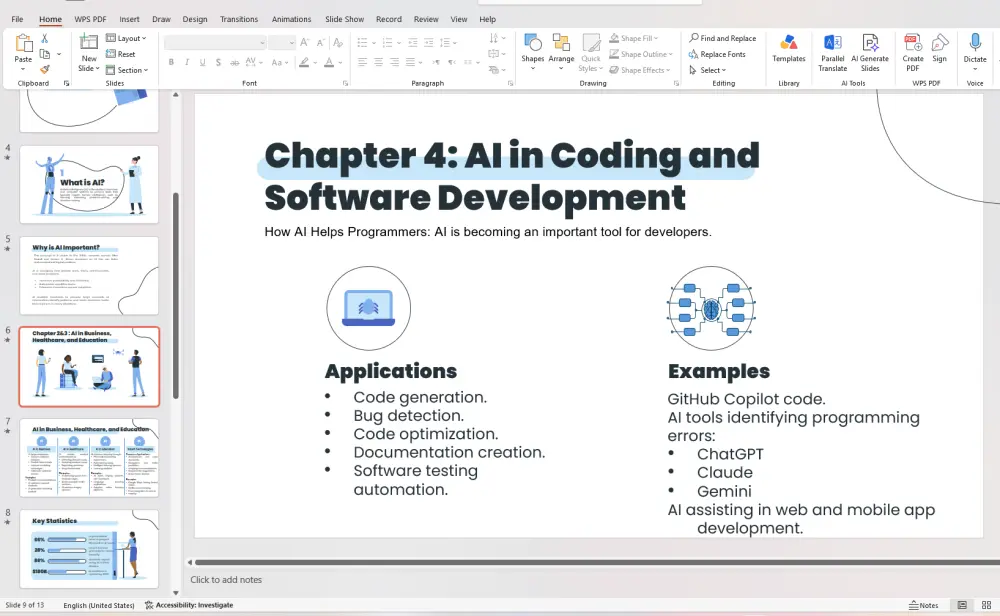Screen dimensions: 1000x616
Task: Click slide panel scroll down arrow
Action: tap(176, 592)
